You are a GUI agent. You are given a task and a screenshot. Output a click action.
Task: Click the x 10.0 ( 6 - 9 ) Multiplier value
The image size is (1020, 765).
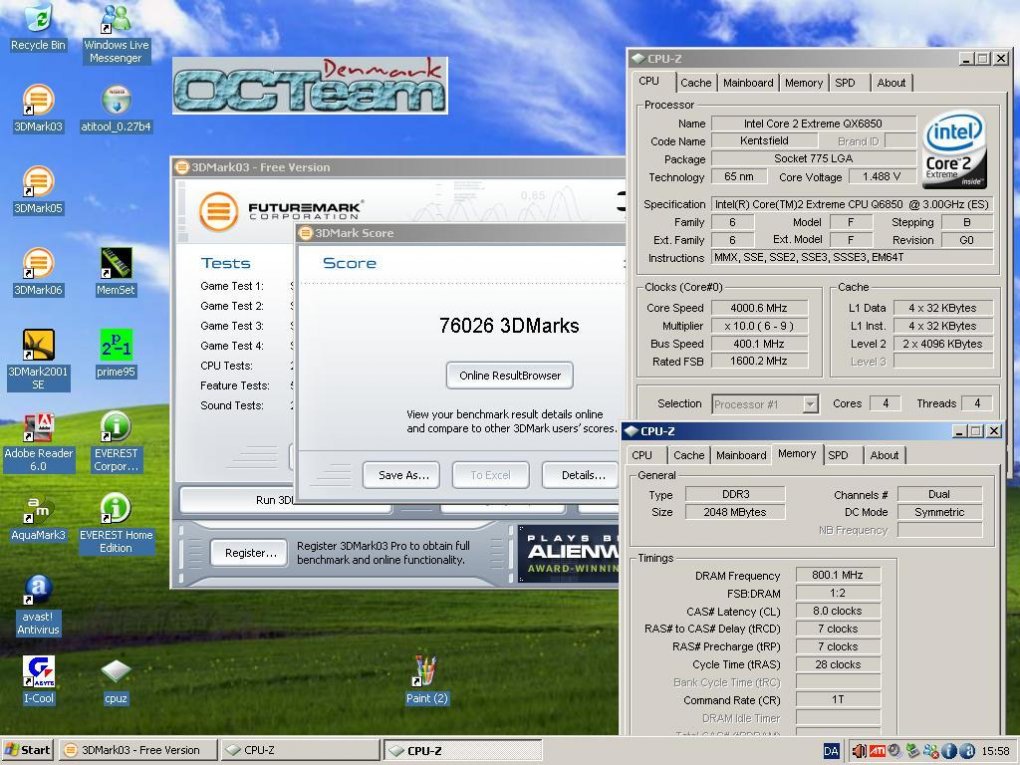point(759,326)
